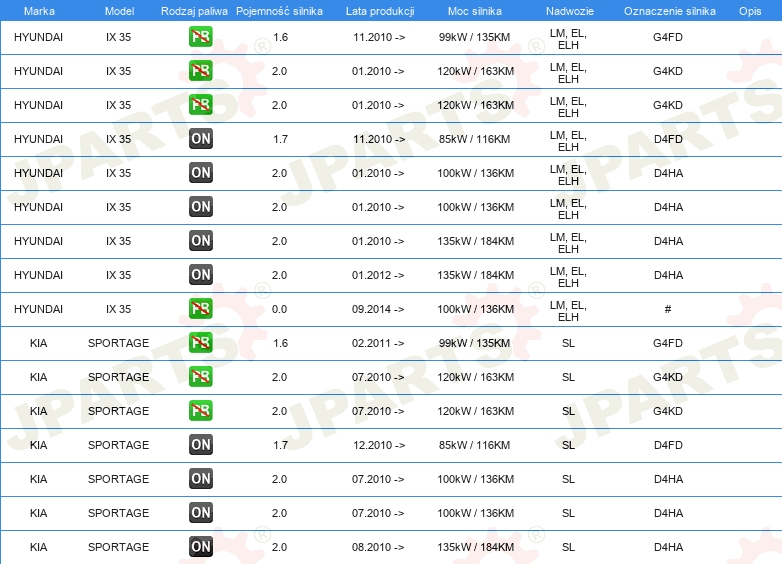Screen dimensions: 782x564
Task: Click the ON icon in Hyundai 01.2012 row
Action: 200,275
